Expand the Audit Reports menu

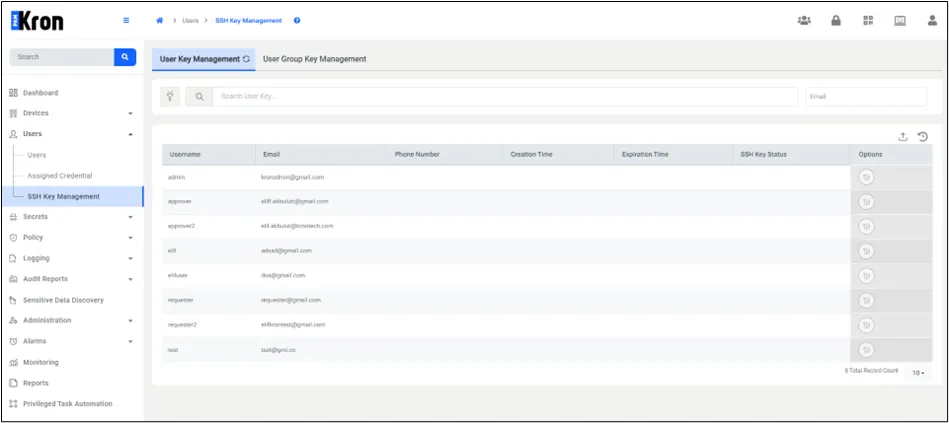click(131, 280)
